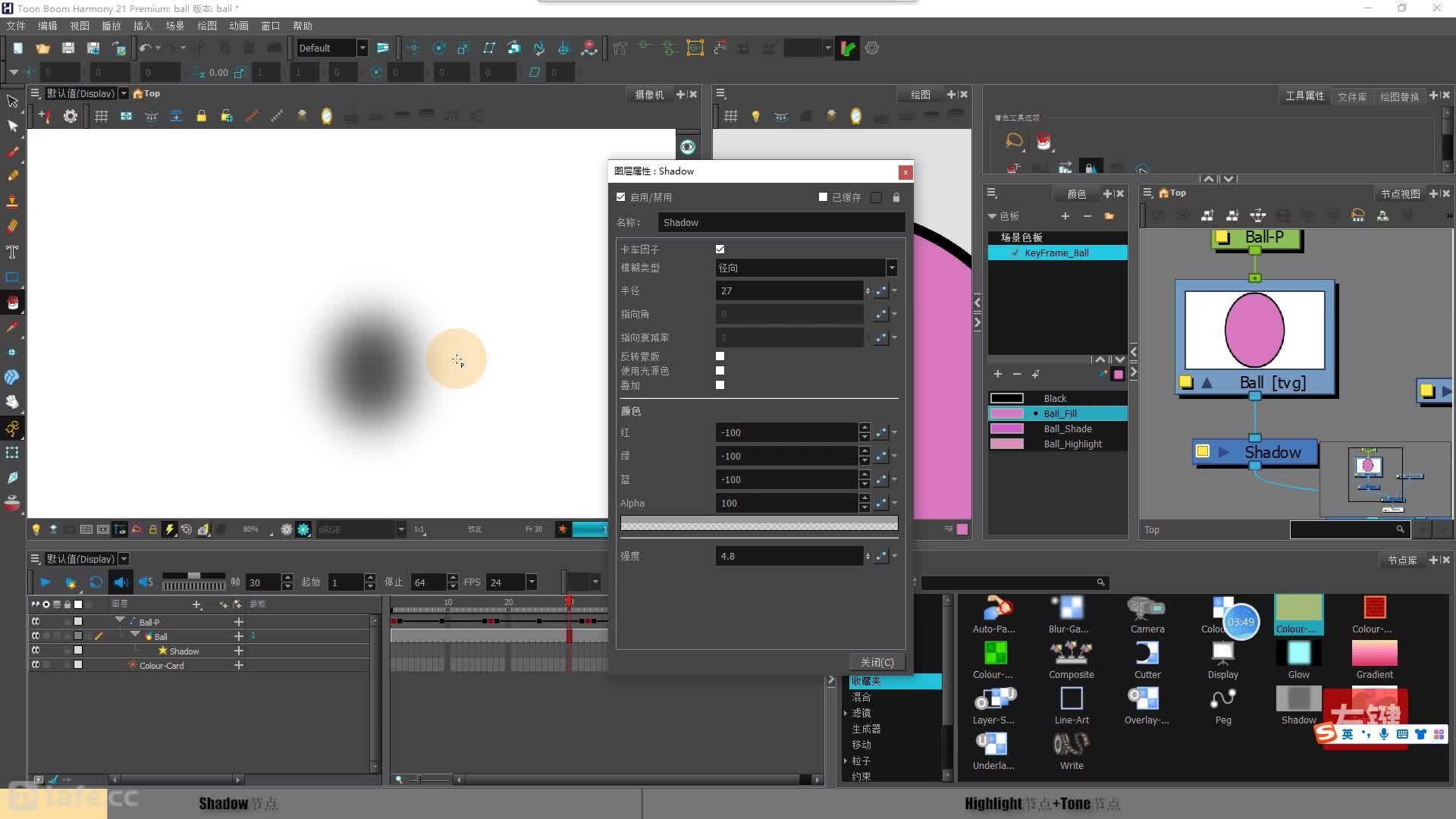Viewport: 1456px width, 819px height.
Task: Open the Default workspace dropdown
Action: pos(362,48)
